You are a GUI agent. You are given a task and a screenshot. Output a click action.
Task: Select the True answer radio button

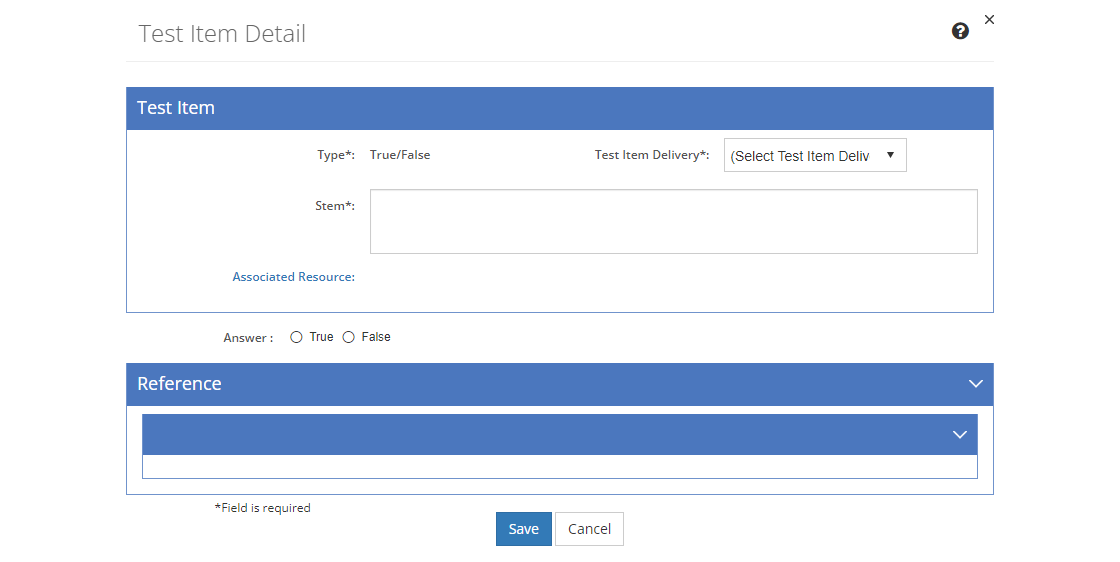(296, 337)
